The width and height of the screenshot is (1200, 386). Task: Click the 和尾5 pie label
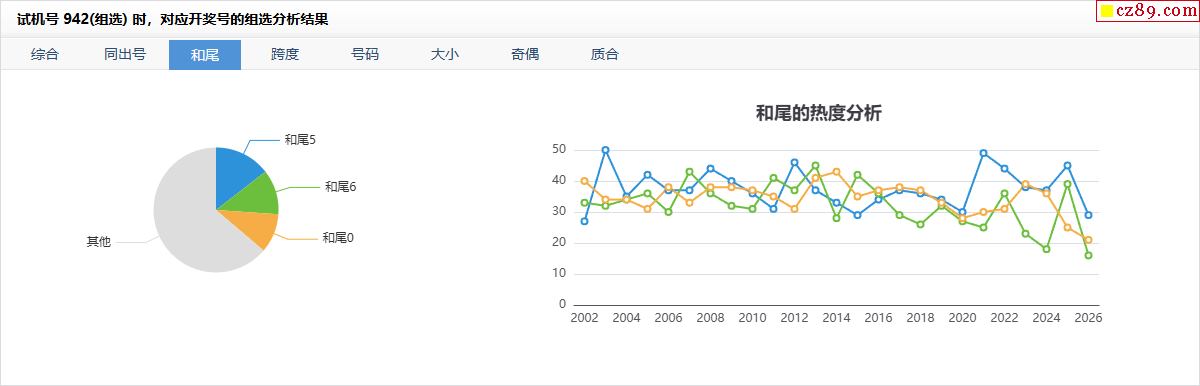(300, 140)
